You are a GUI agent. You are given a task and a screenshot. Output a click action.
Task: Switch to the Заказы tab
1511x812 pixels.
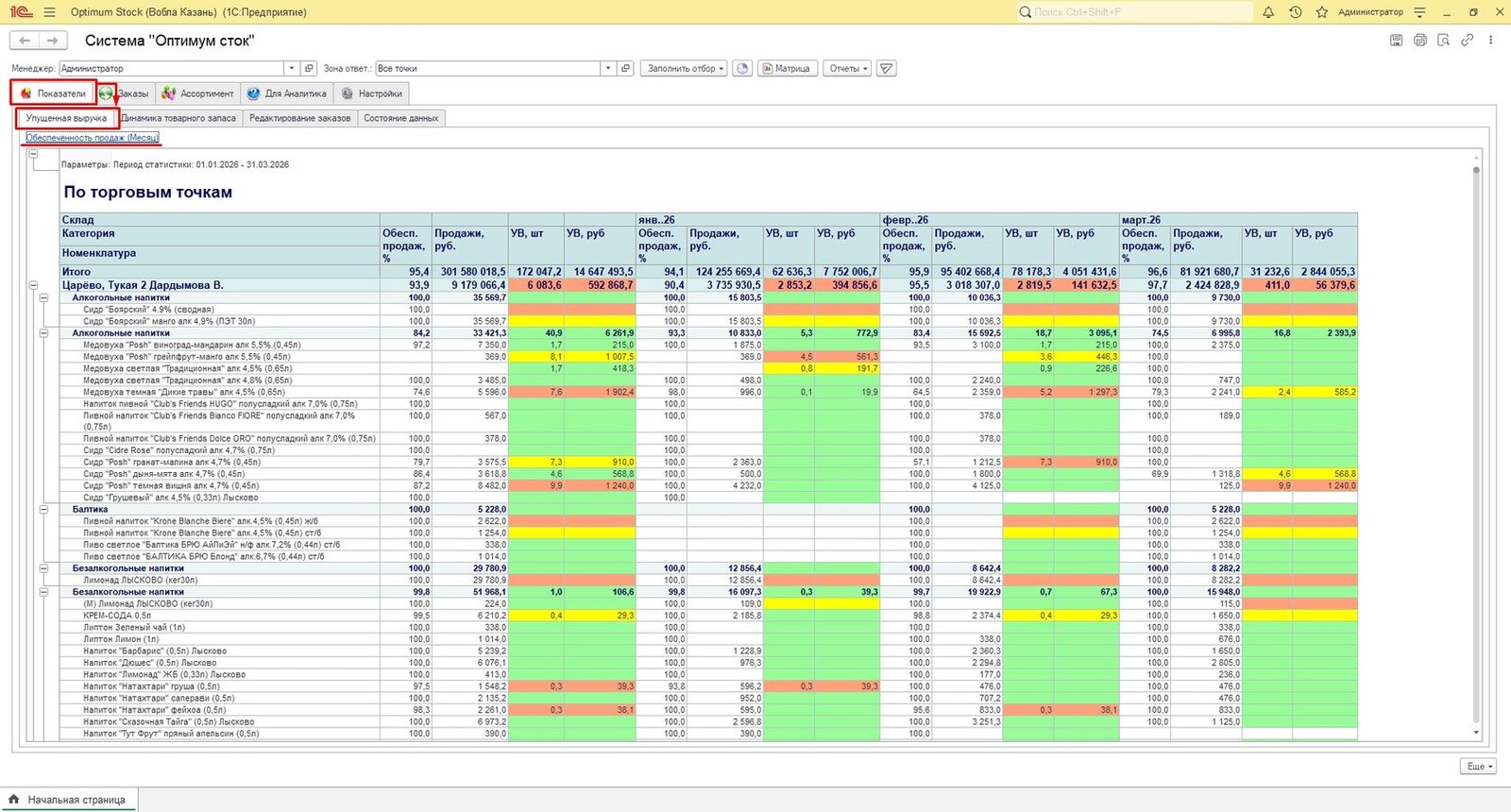click(x=125, y=93)
